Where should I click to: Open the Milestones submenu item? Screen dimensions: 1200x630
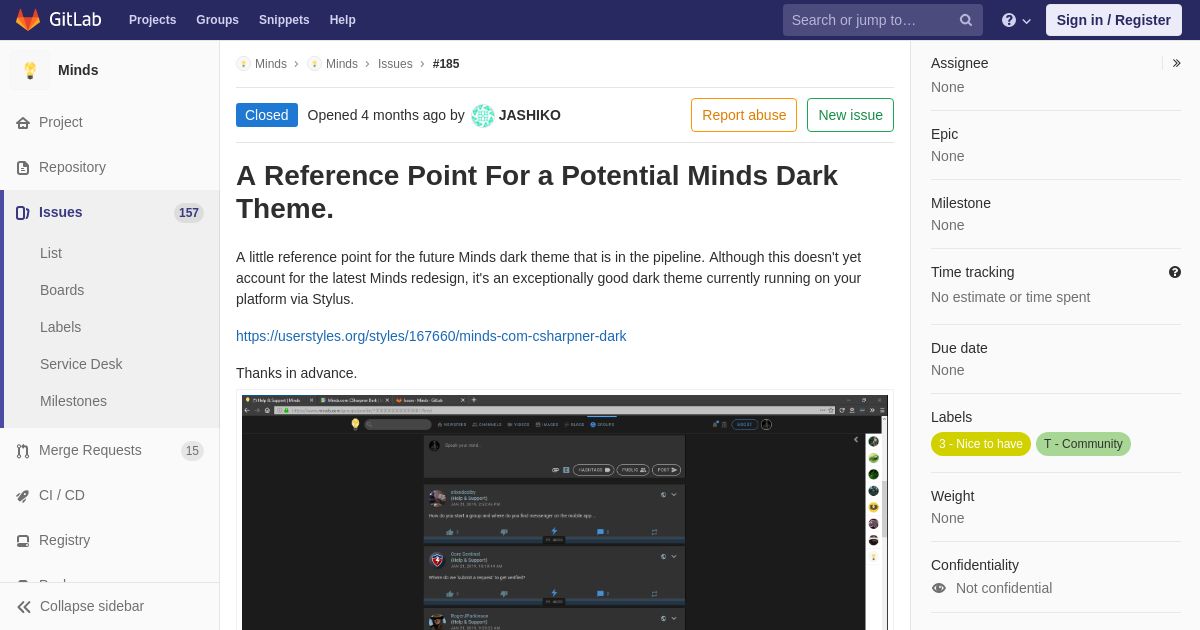coord(73,401)
